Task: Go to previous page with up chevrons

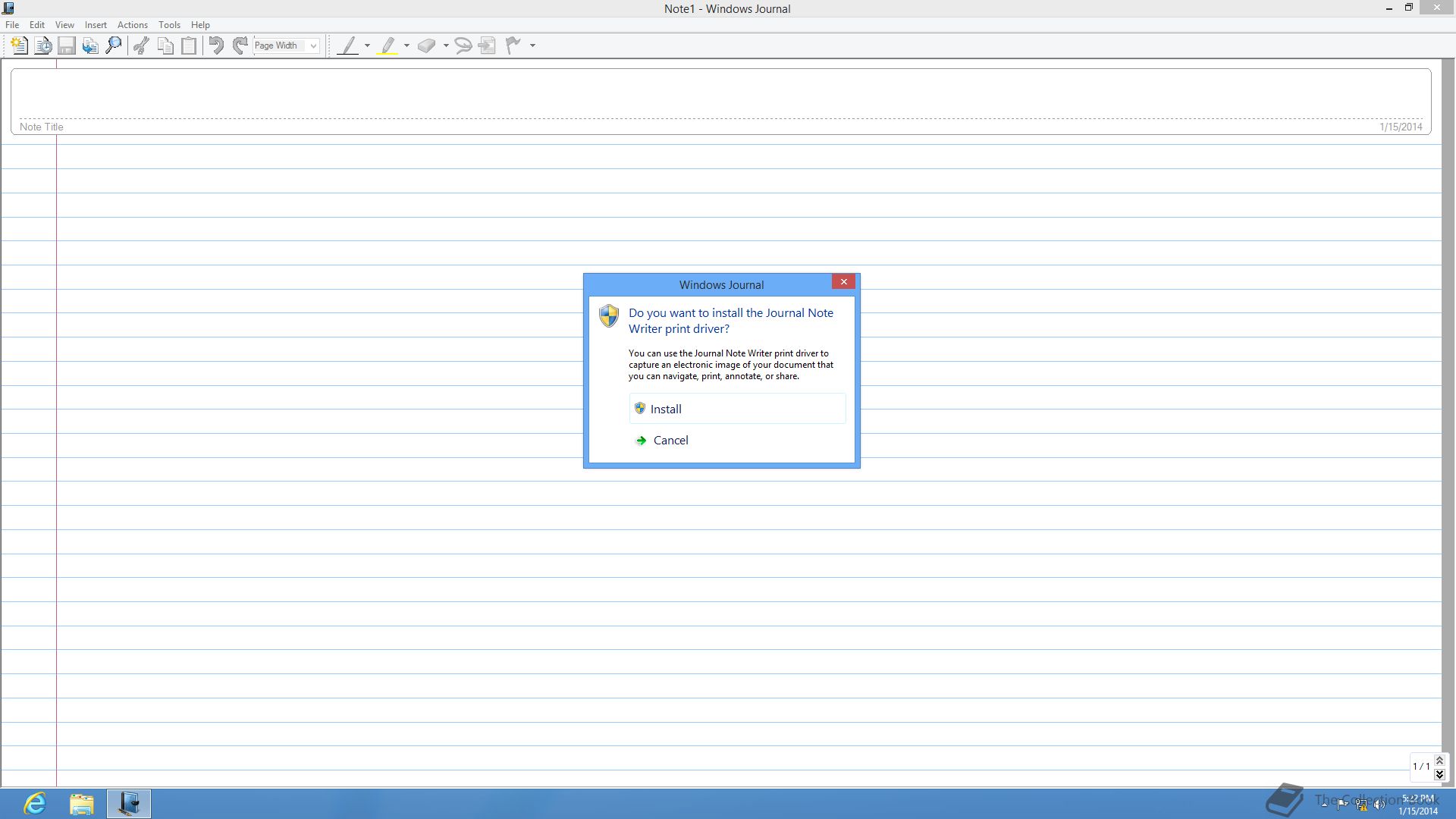Action: point(1439,761)
